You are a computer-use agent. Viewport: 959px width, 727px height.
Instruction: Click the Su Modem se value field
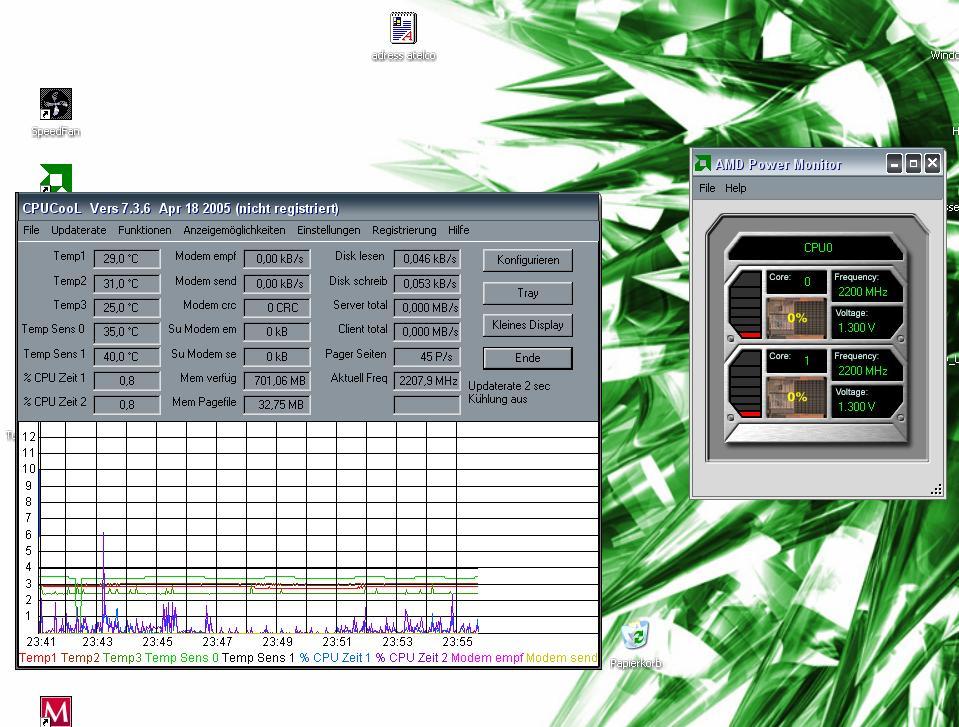[x=277, y=356]
